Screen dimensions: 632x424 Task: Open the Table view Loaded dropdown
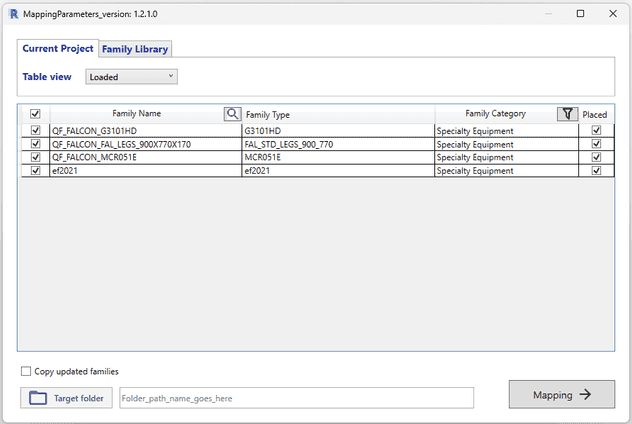click(x=131, y=77)
